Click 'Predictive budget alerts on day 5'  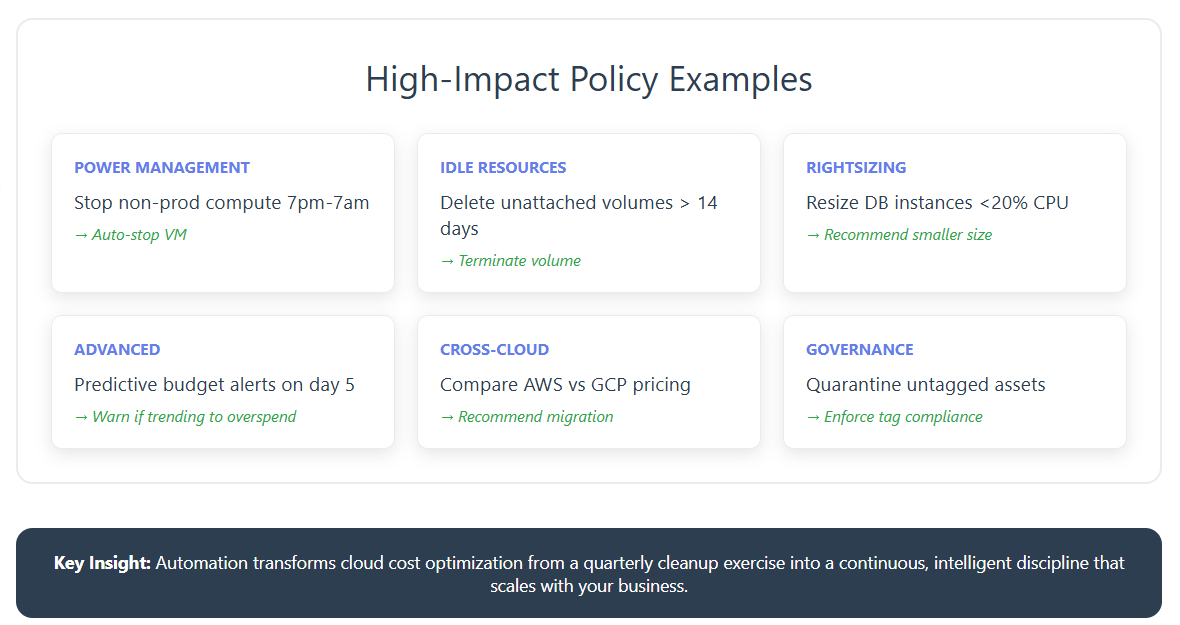[214, 385]
